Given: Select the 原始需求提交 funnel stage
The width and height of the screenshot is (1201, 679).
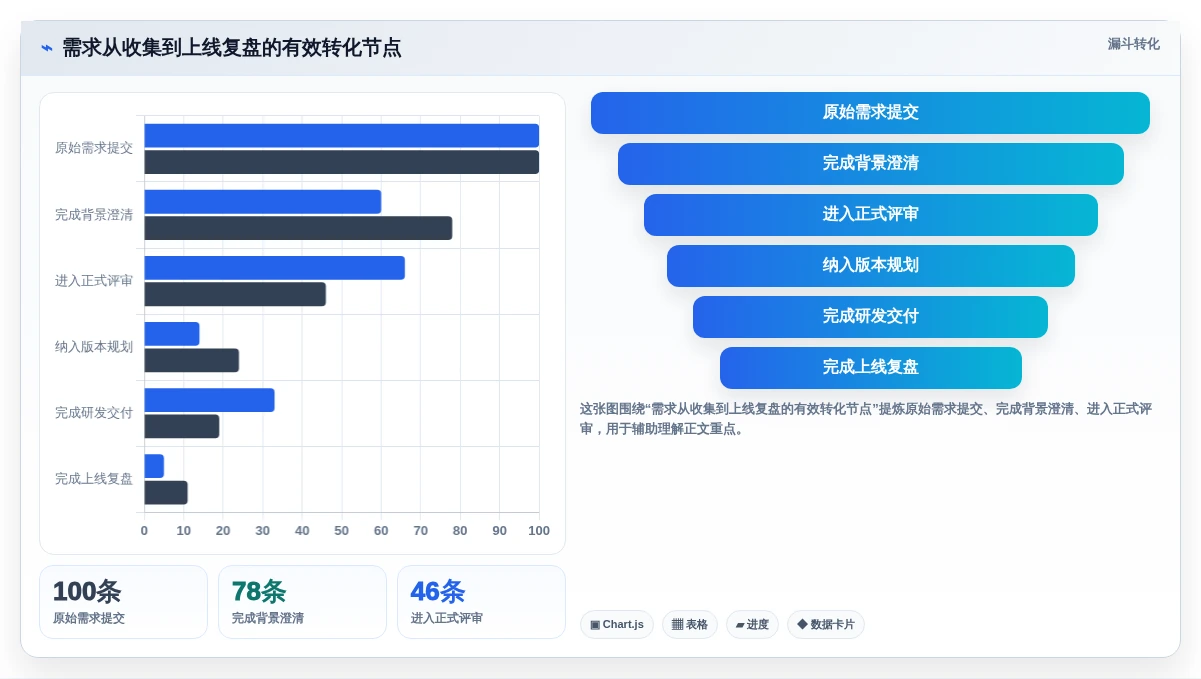Looking at the screenshot, I should point(870,113).
